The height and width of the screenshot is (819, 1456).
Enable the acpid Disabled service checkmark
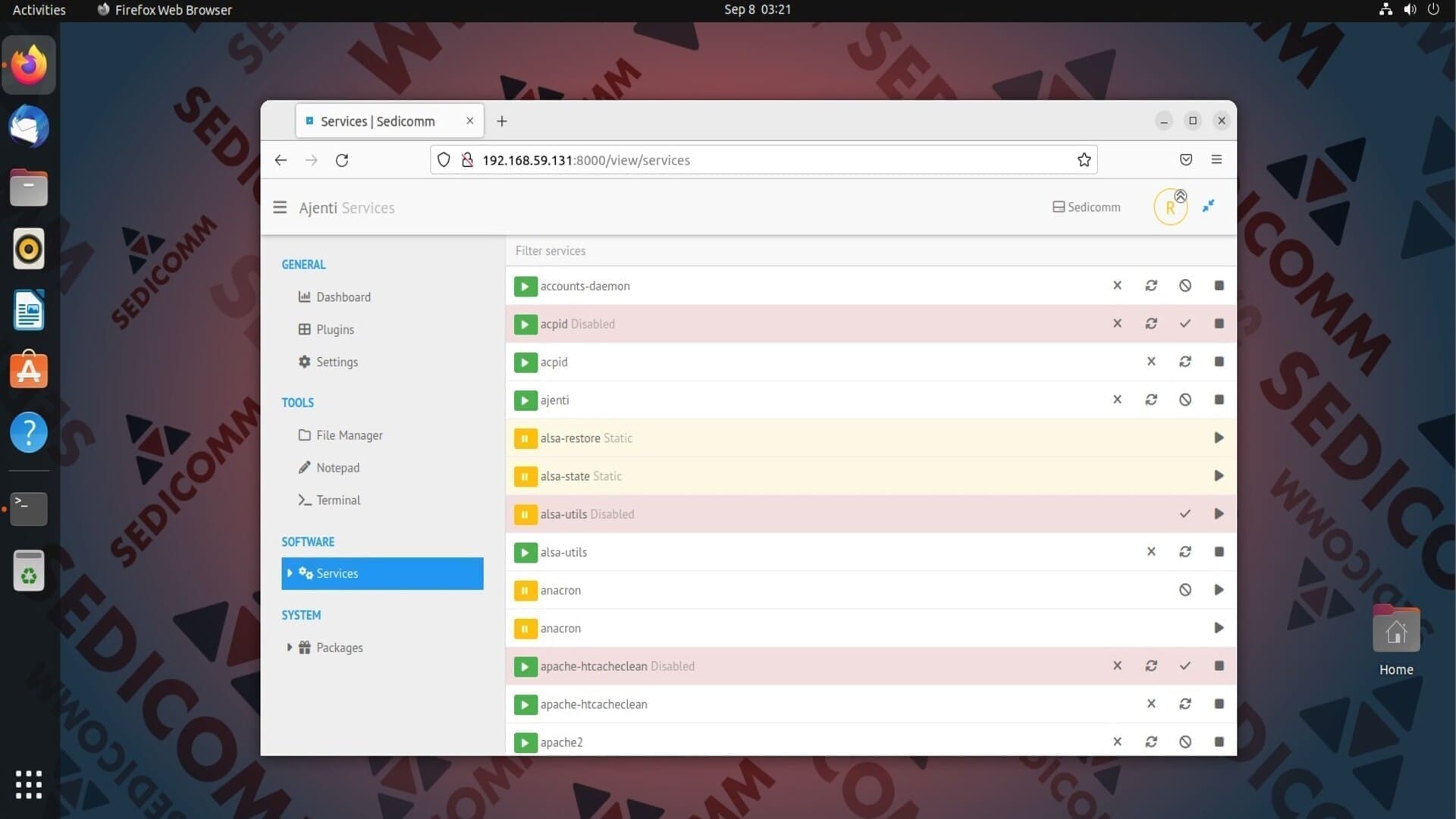pyautogui.click(x=1185, y=324)
